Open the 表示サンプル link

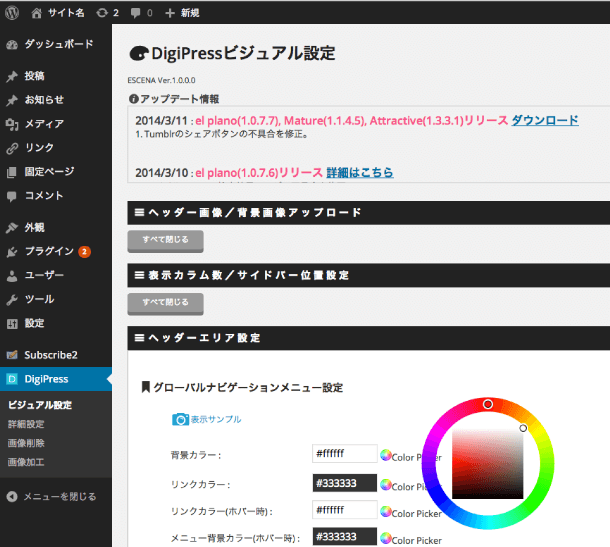point(216,419)
